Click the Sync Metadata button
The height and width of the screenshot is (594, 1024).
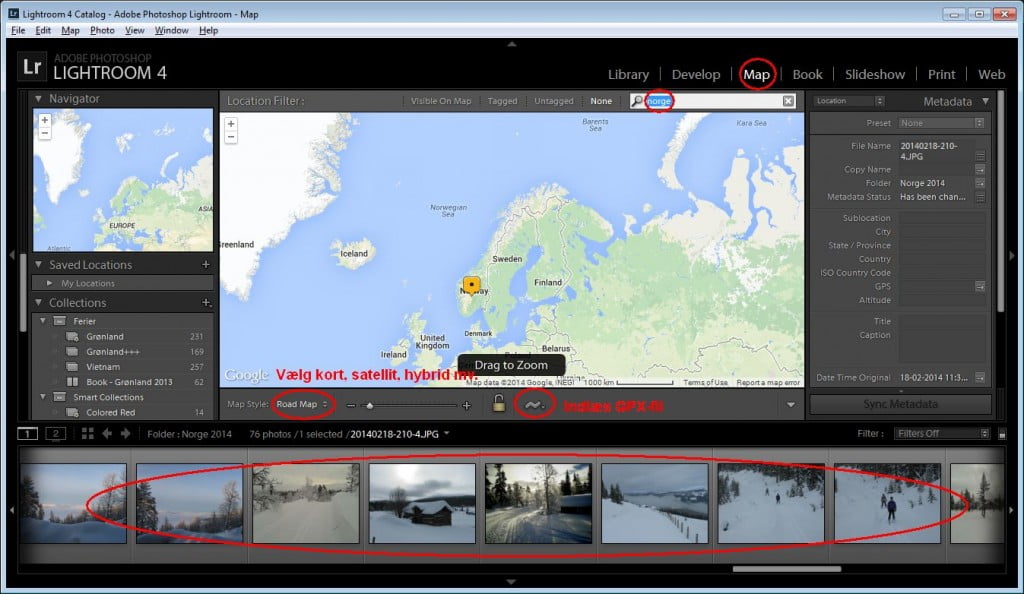click(x=901, y=404)
